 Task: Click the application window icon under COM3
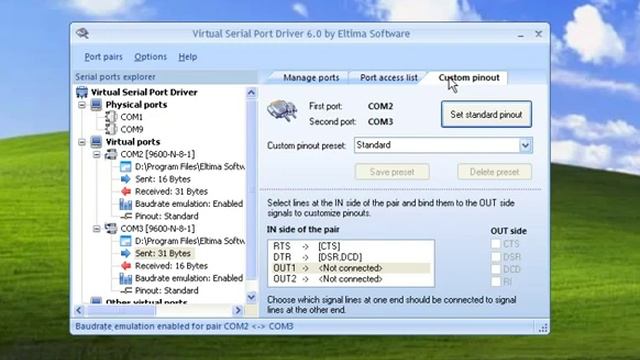click(126, 241)
